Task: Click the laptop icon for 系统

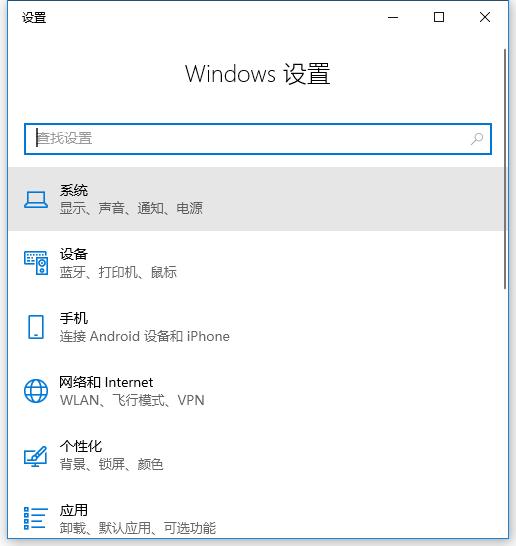Action: click(x=36, y=200)
